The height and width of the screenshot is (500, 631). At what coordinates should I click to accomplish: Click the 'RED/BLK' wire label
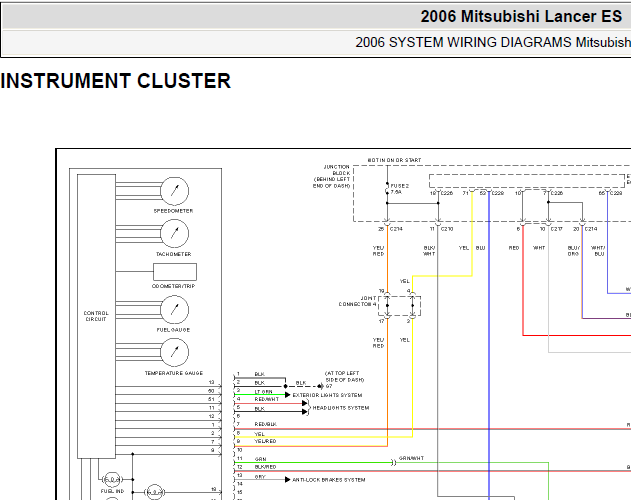[x=266, y=424]
